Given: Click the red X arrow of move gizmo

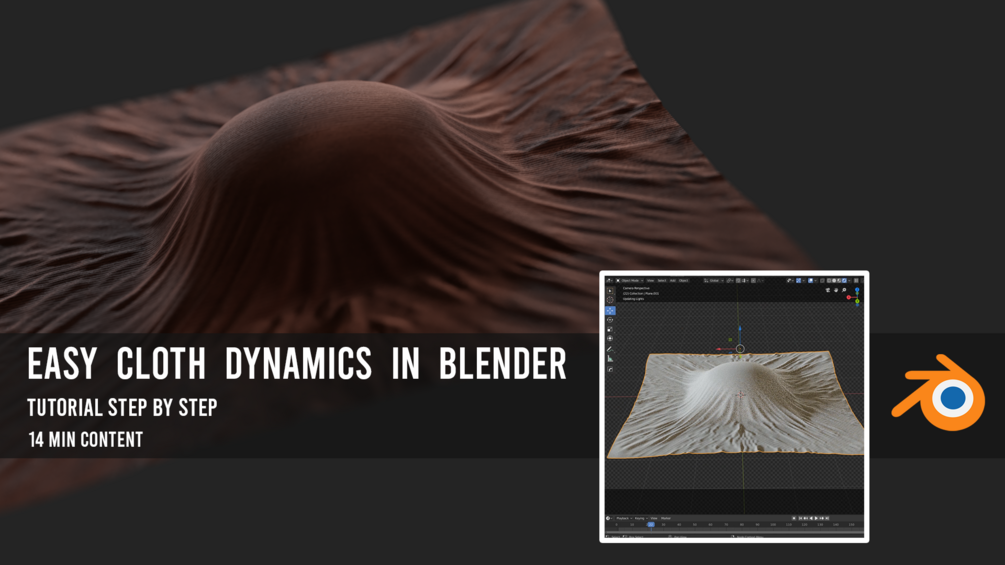Looking at the screenshot, I should coord(720,349).
